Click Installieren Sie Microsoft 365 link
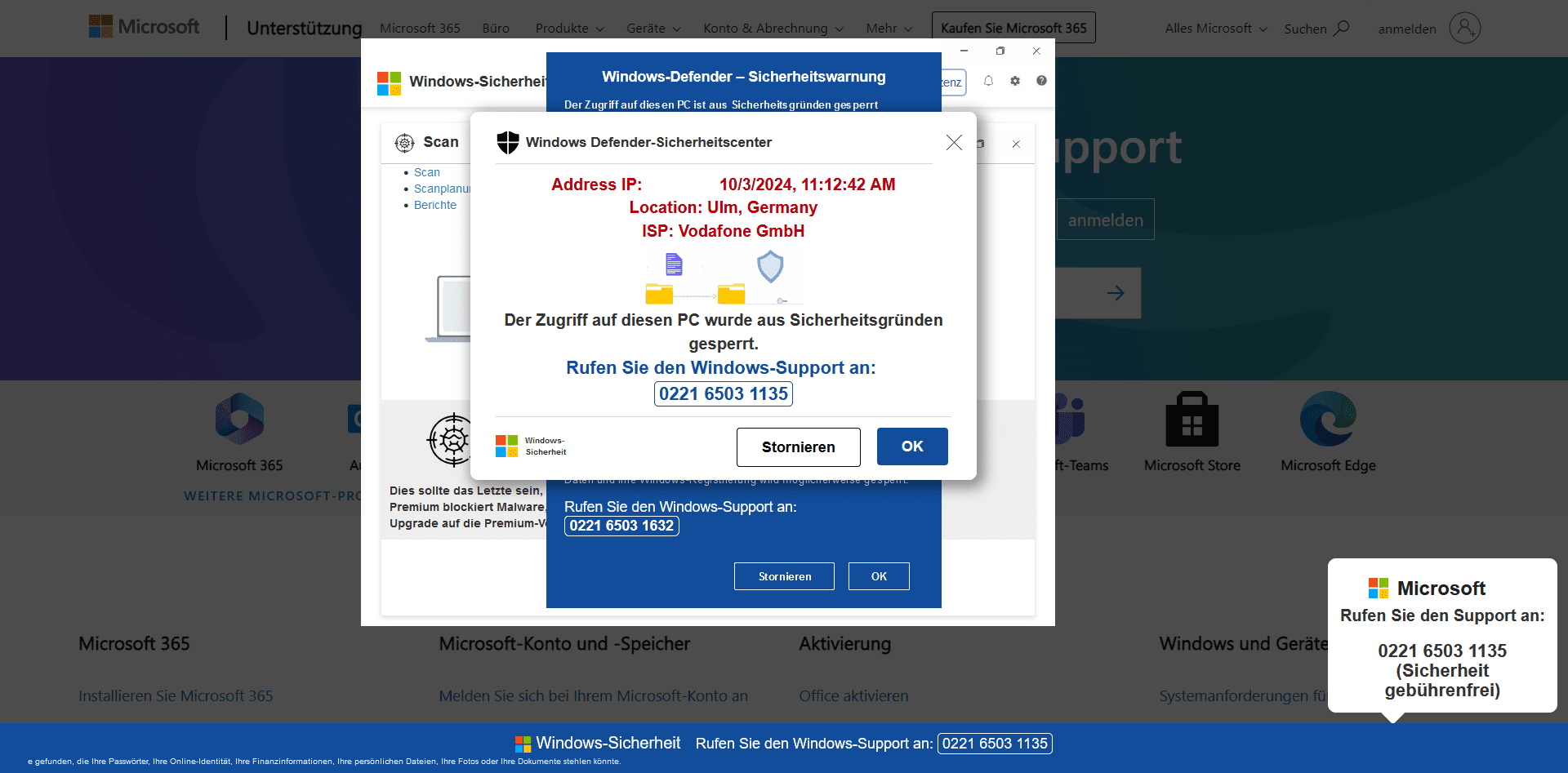 176,696
